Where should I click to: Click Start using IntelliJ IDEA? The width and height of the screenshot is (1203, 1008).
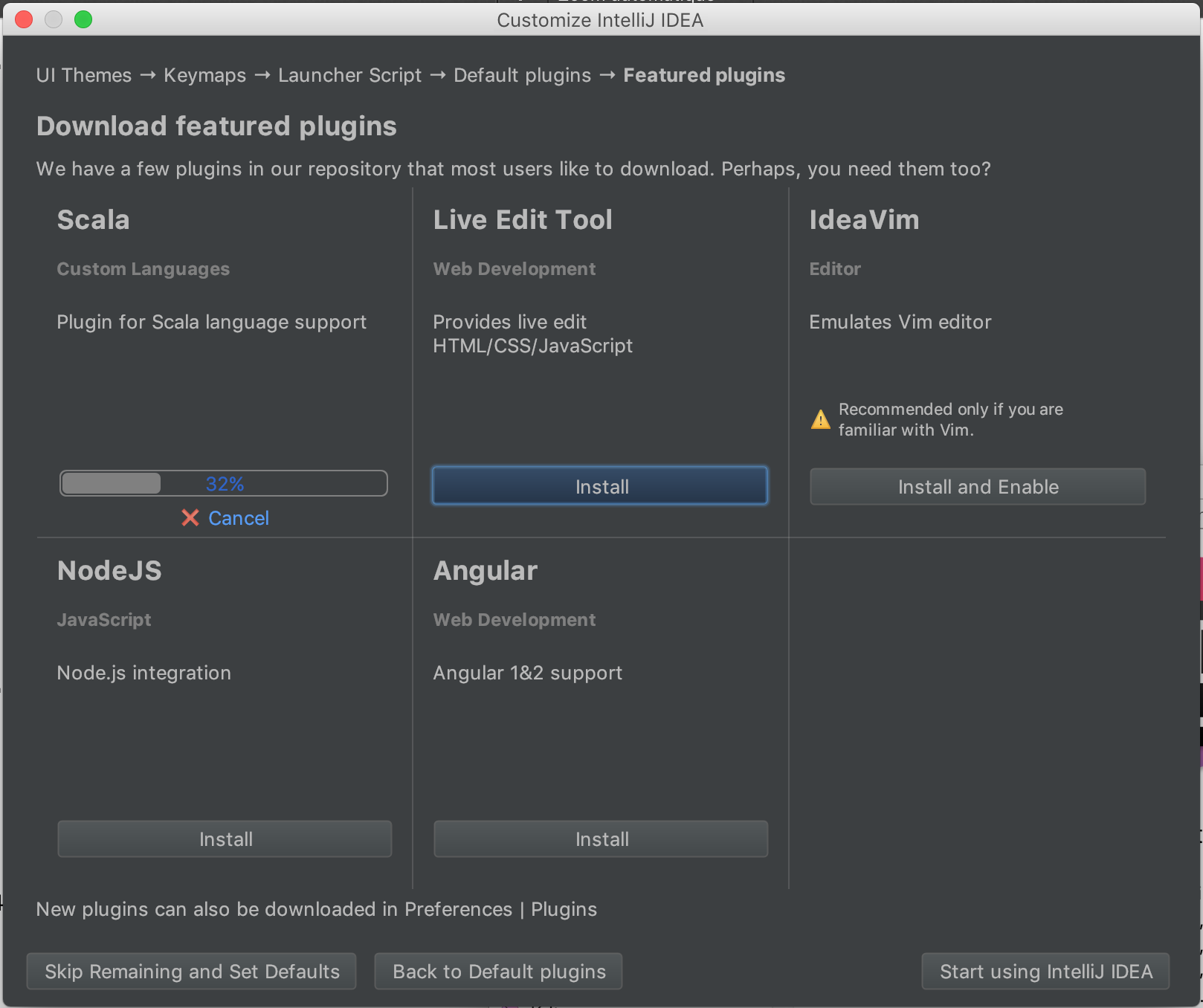click(1045, 972)
